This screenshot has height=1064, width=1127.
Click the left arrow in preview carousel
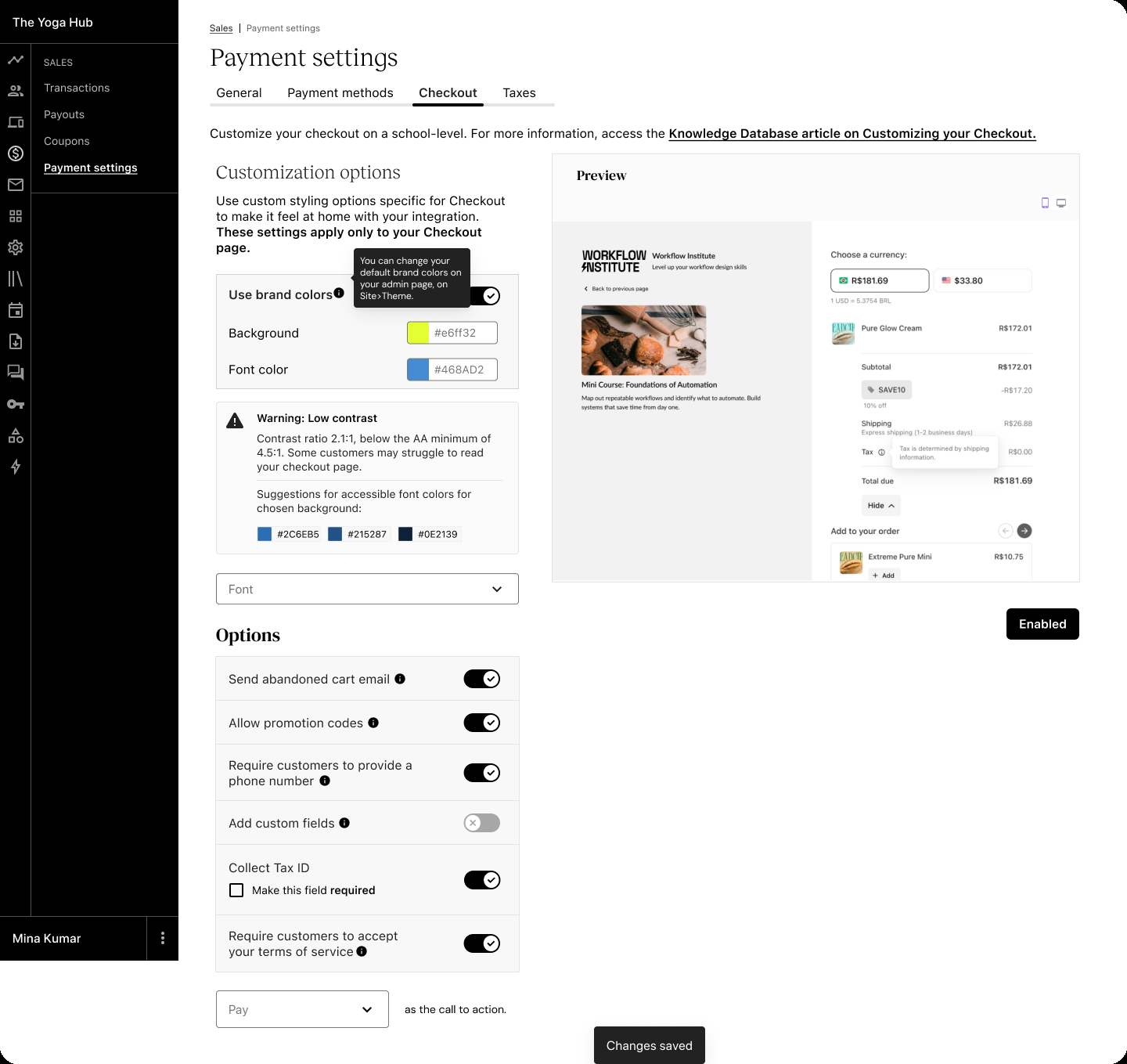1006,531
